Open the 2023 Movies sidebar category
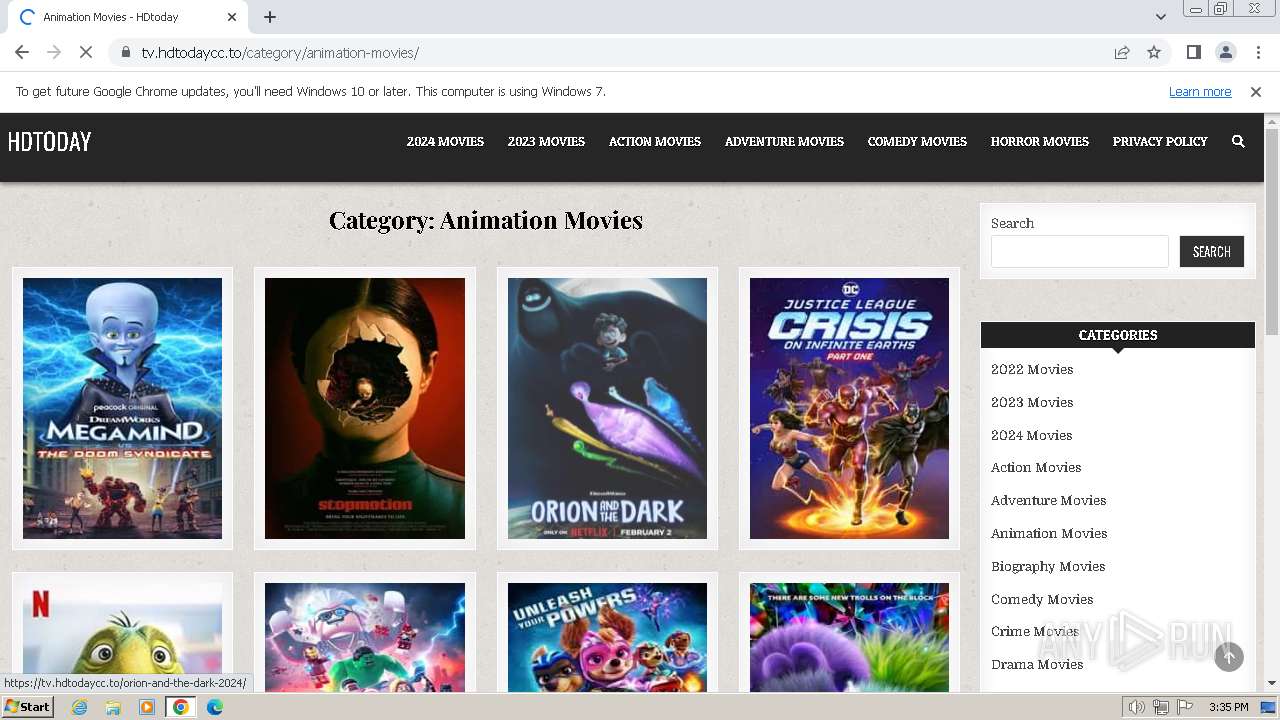This screenshot has width=1280, height=720. [x=1032, y=402]
